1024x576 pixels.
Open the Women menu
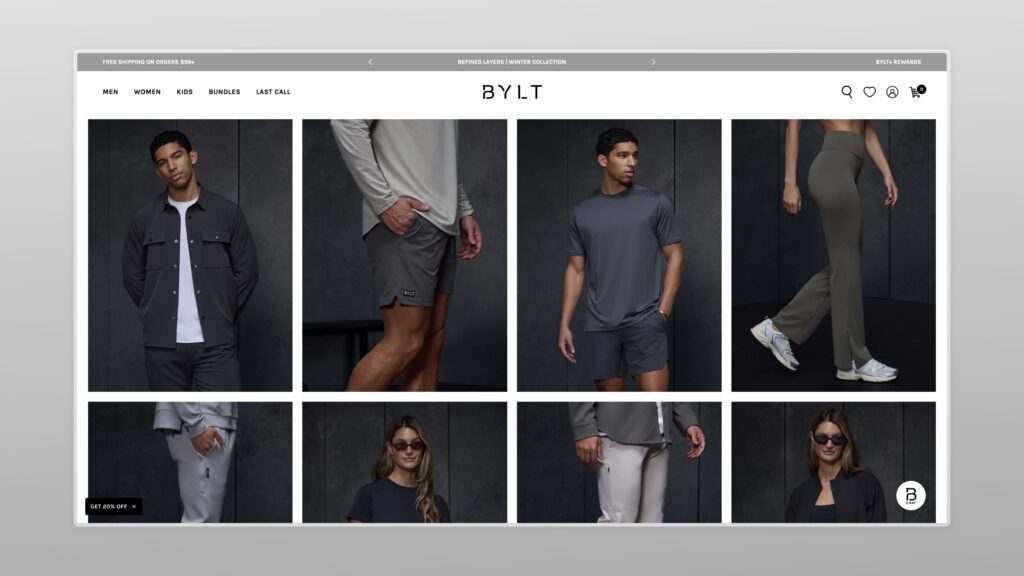[147, 92]
